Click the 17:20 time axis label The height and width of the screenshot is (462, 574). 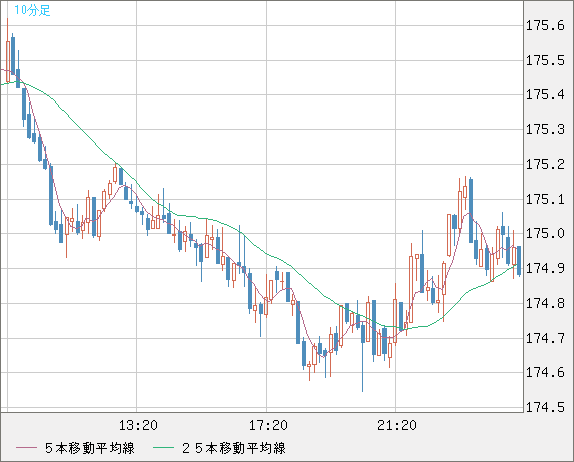pos(268,425)
